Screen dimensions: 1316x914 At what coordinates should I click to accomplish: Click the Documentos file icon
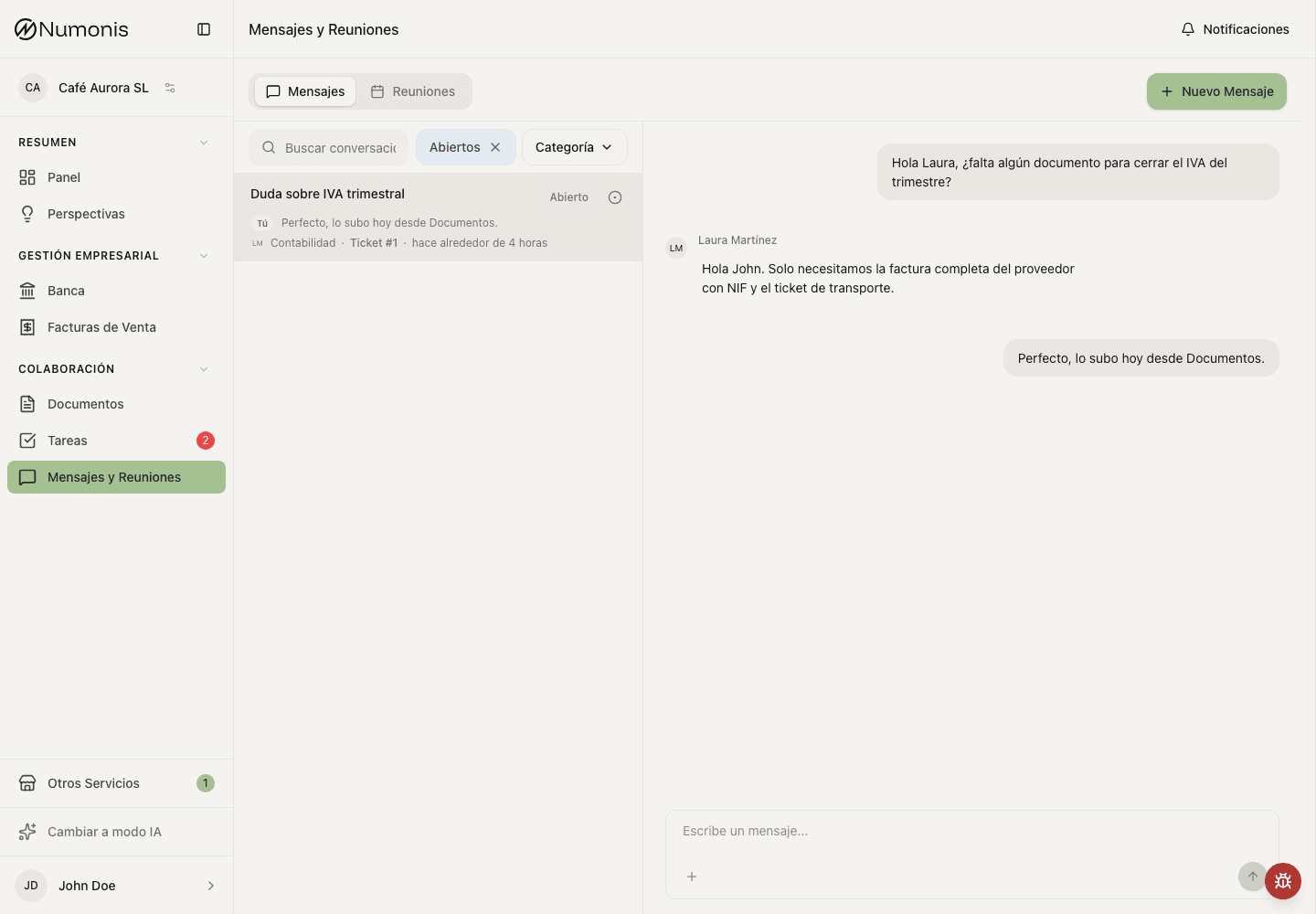click(x=27, y=404)
